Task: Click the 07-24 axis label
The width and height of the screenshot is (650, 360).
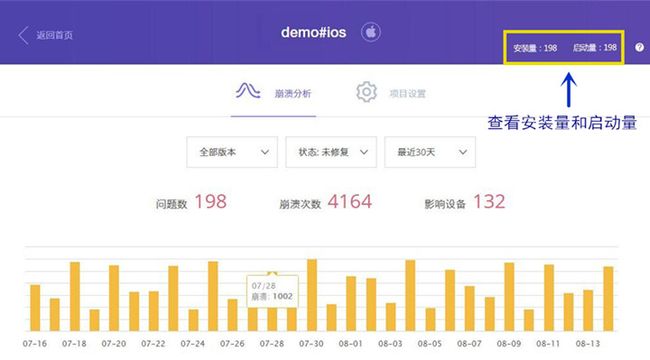Action: coord(193,344)
